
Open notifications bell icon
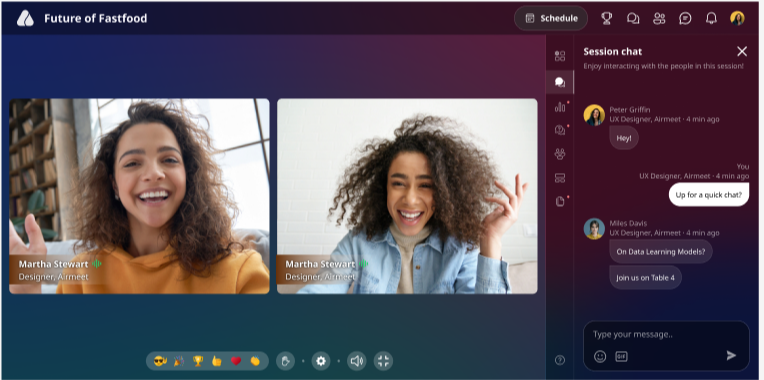[711, 19]
